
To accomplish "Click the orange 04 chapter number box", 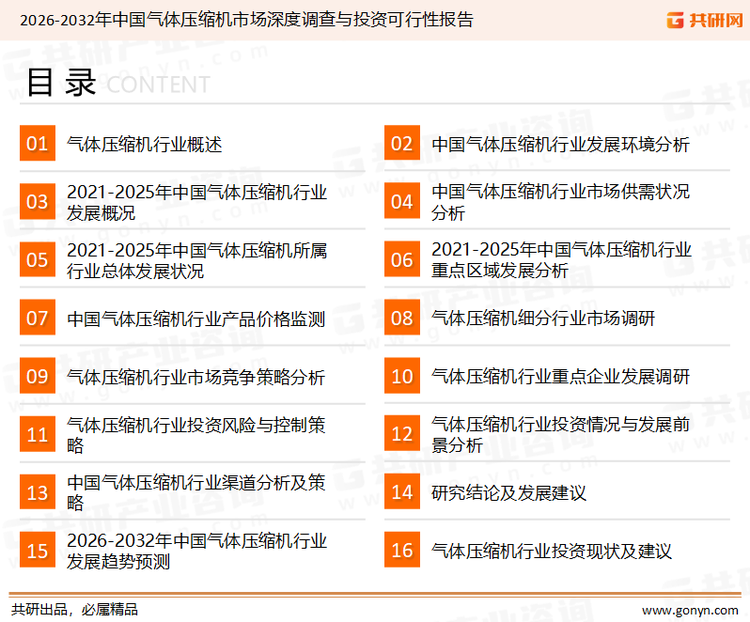I will pos(402,201).
